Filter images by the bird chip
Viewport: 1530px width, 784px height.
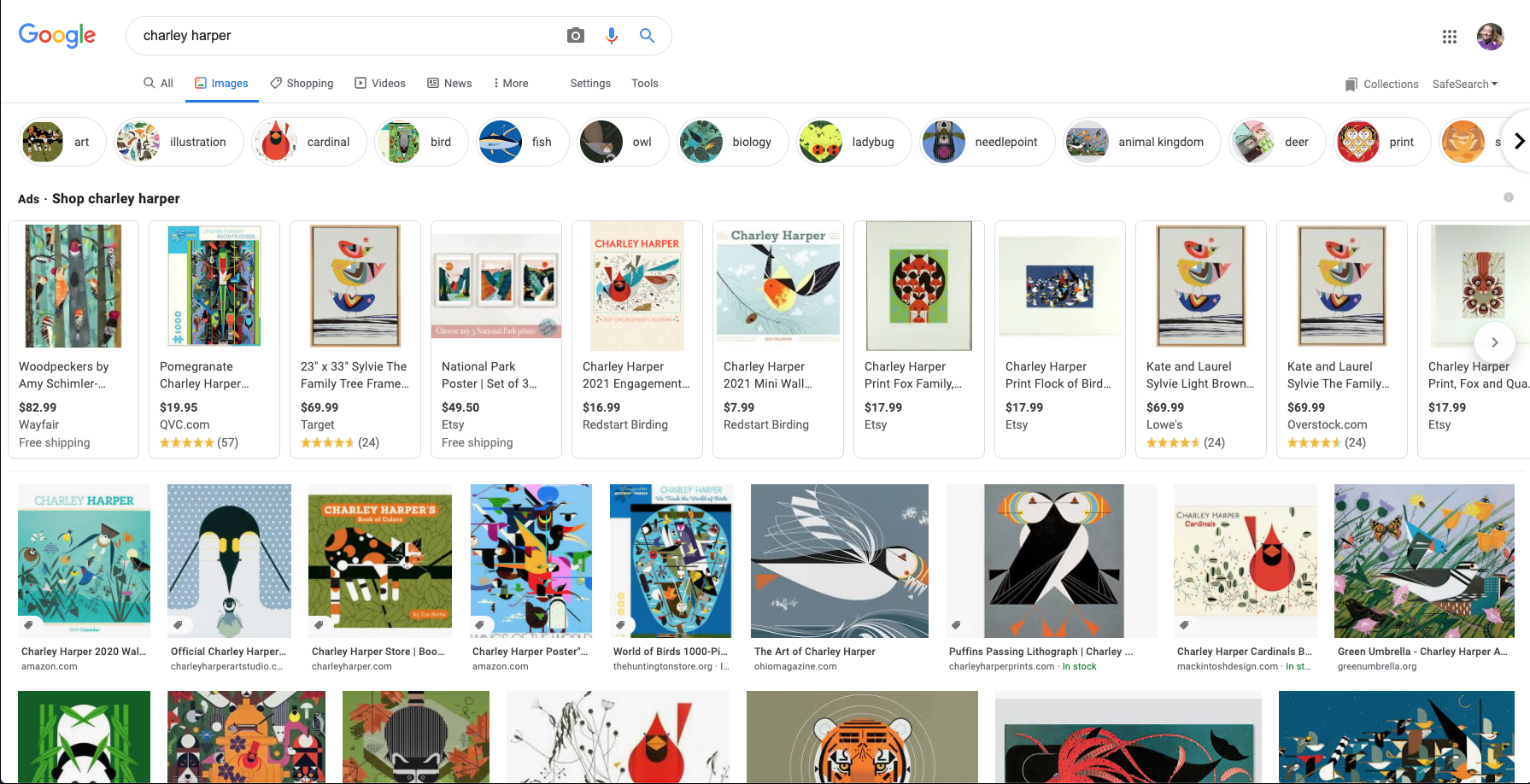click(x=422, y=142)
